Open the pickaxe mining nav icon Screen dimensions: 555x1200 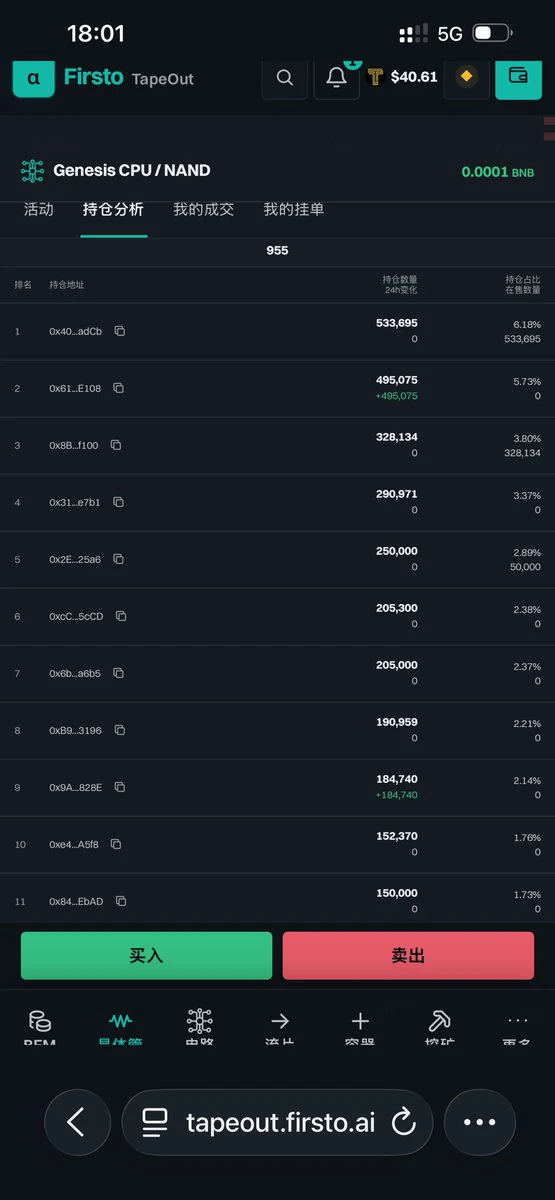tap(440, 1021)
